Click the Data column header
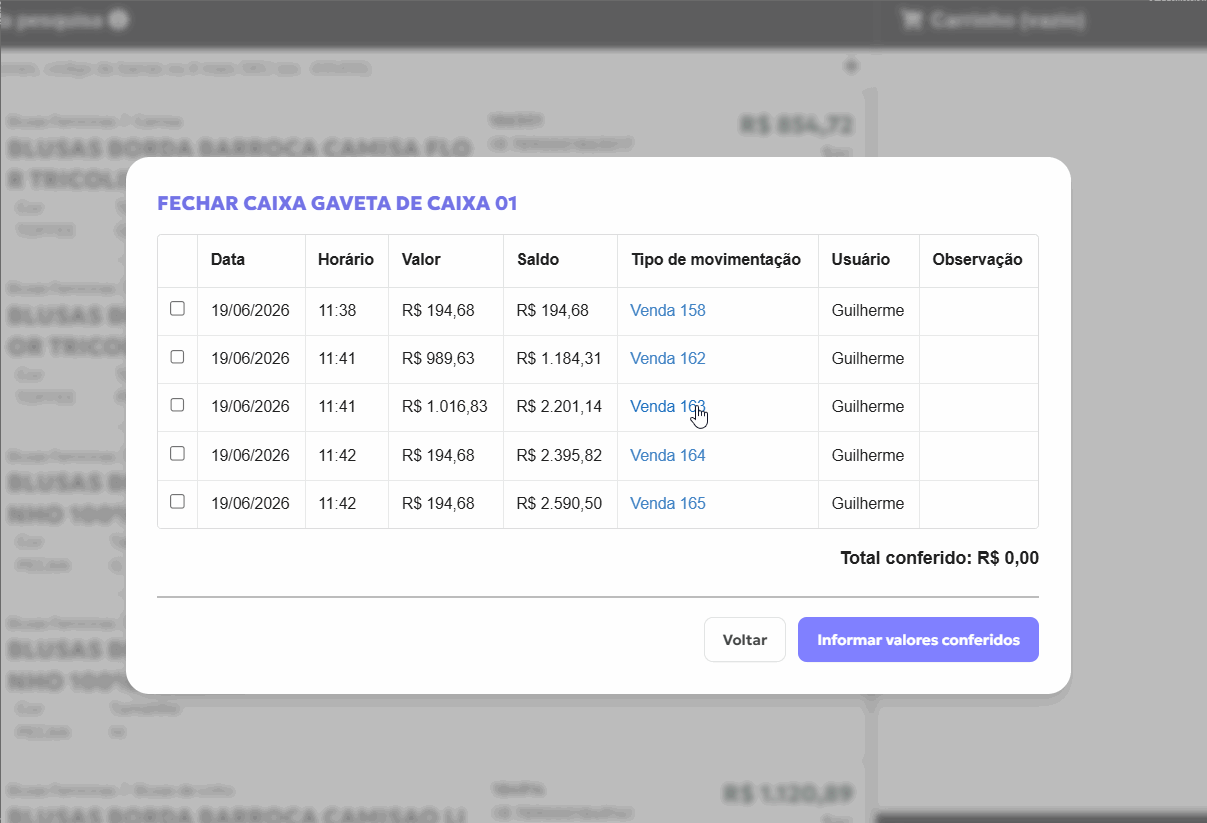 point(228,259)
